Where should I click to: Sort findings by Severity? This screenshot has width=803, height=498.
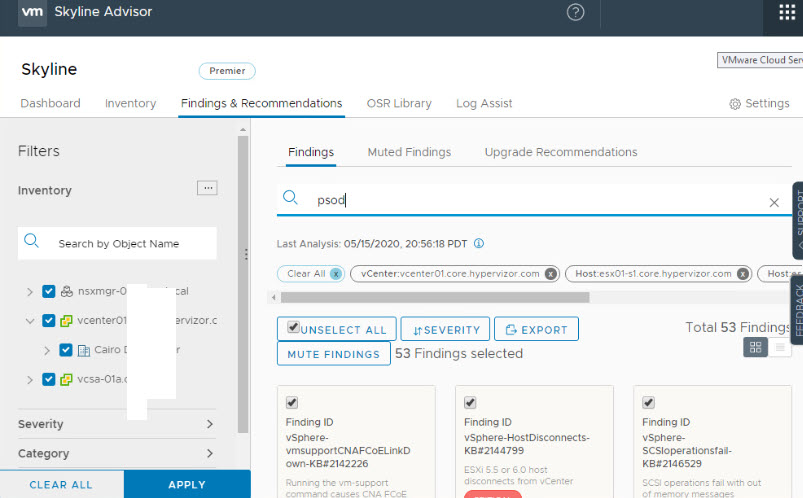point(445,329)
